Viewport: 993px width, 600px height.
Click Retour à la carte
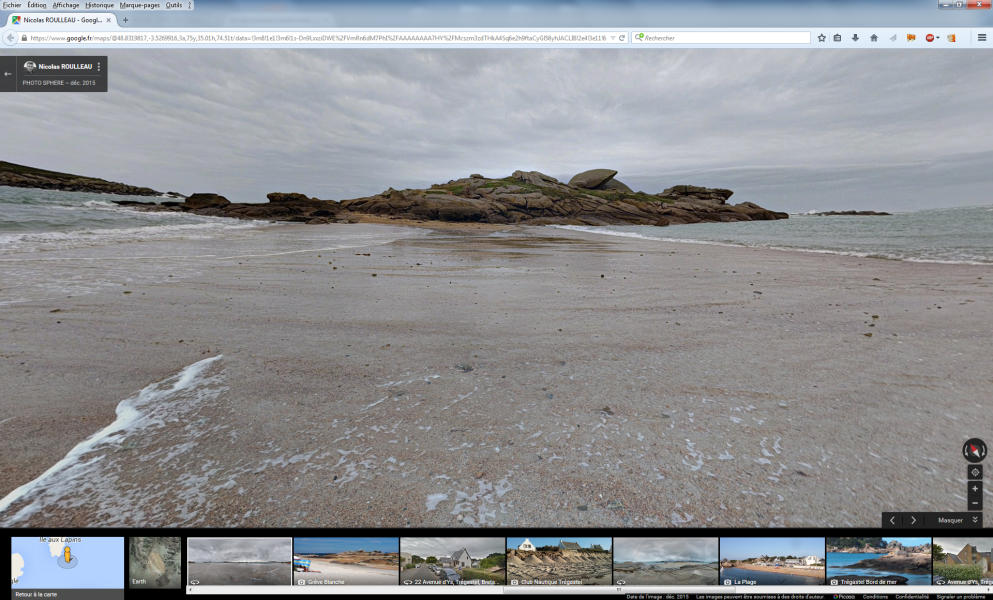pyautogui.click(x=36, y=594)
